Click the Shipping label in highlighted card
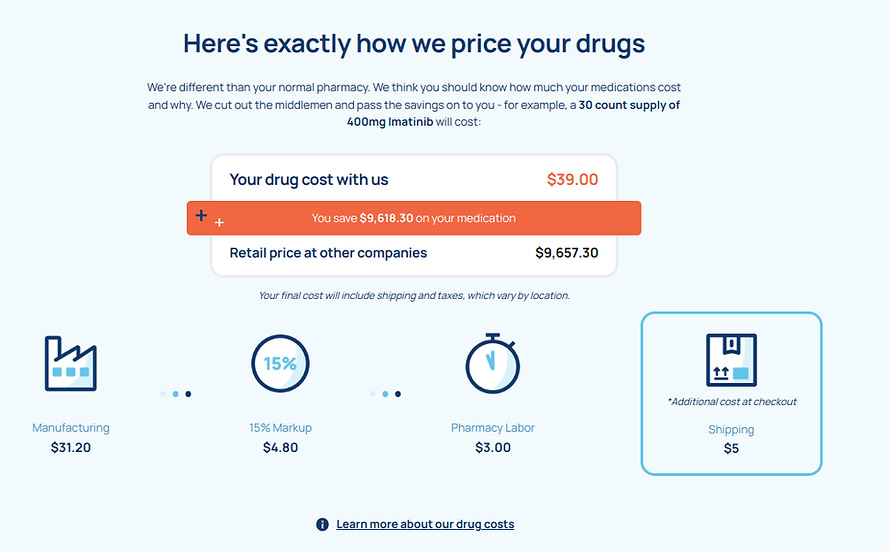 (x=731, y=429)
